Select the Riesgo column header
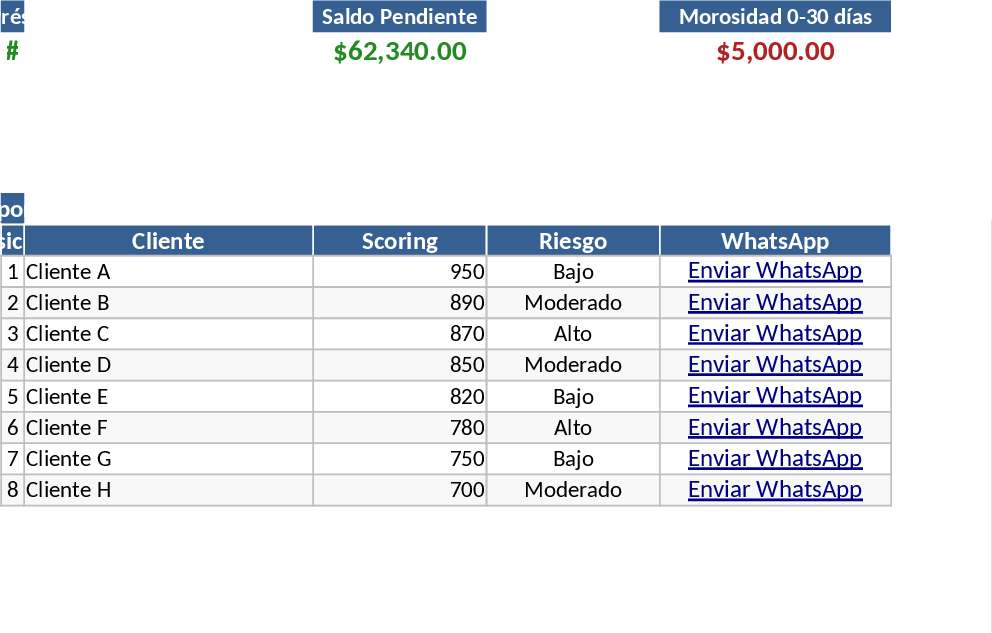Image resolution: width=992 pixels, height=633 pixels. (572, 241)
